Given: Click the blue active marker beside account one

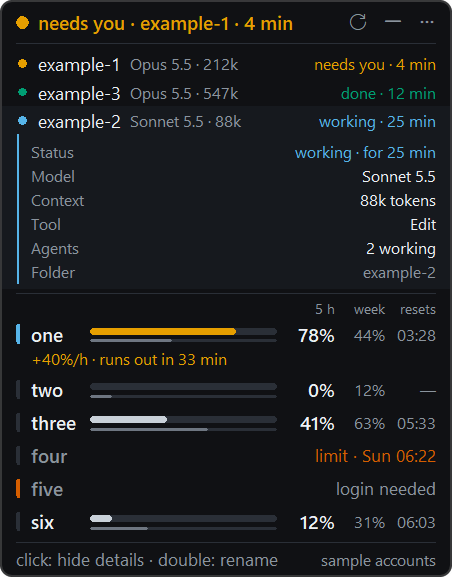Looking at the screenshot, I should pos(18,334).
